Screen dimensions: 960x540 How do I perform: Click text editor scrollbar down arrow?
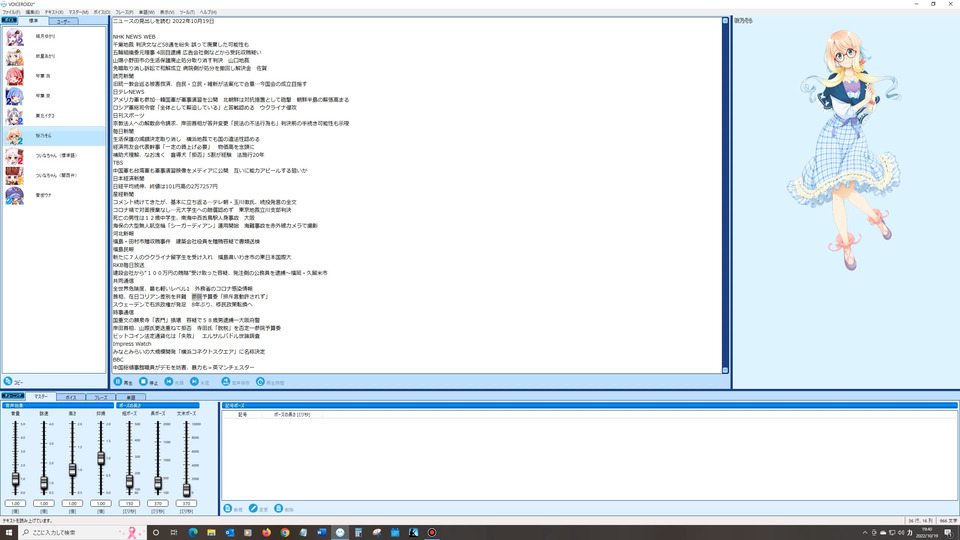(726, 370)
